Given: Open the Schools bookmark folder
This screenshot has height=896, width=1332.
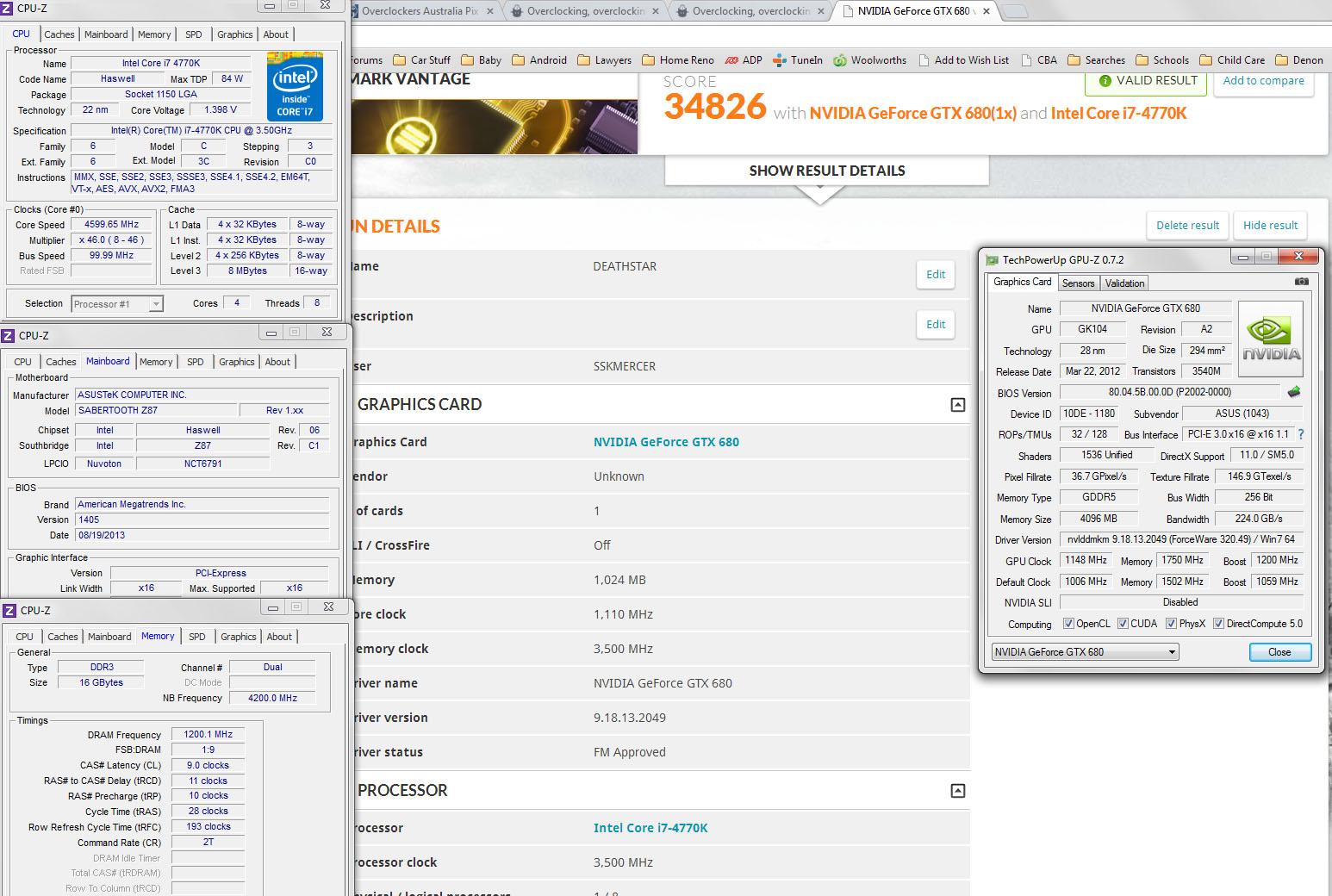Looking at the screenshot, I should 1162,60.
